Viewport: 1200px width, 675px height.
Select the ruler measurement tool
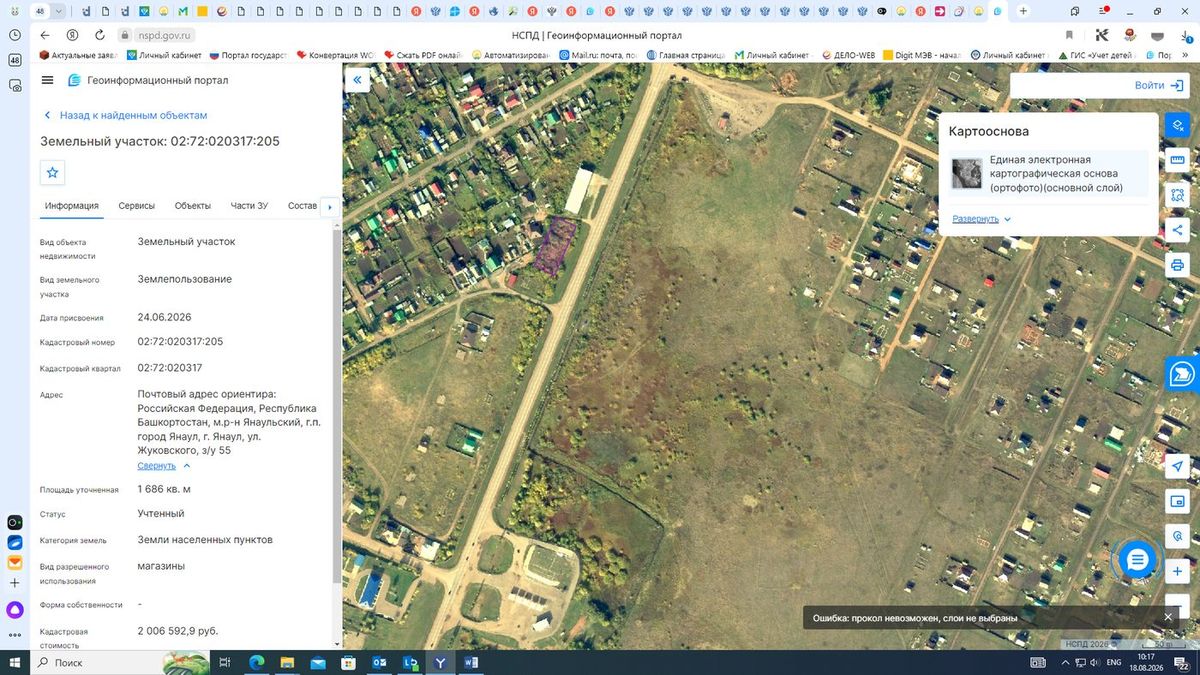tap(1177, 160)
